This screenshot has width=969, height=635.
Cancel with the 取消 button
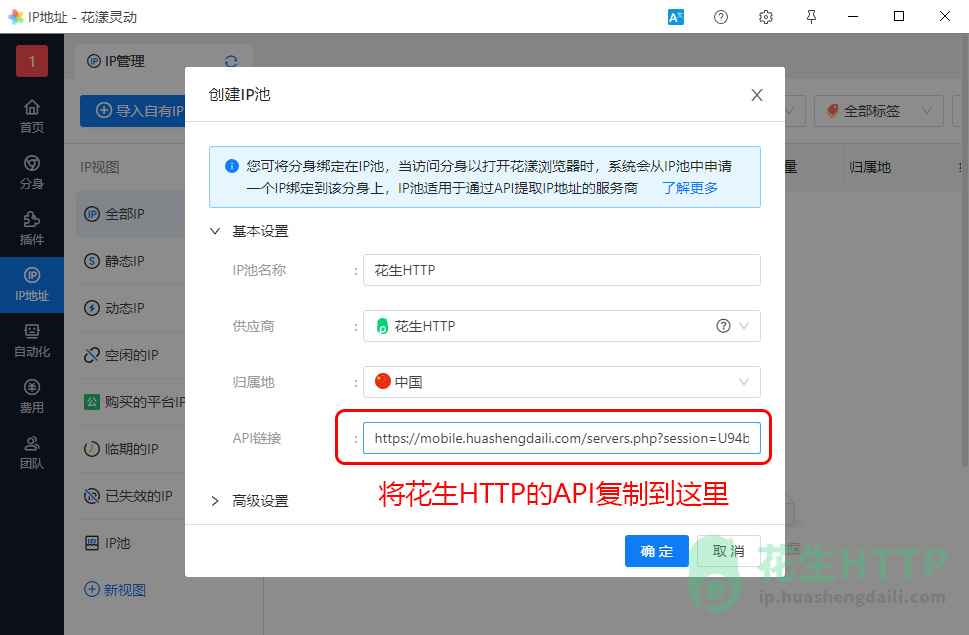click(729, 551)
